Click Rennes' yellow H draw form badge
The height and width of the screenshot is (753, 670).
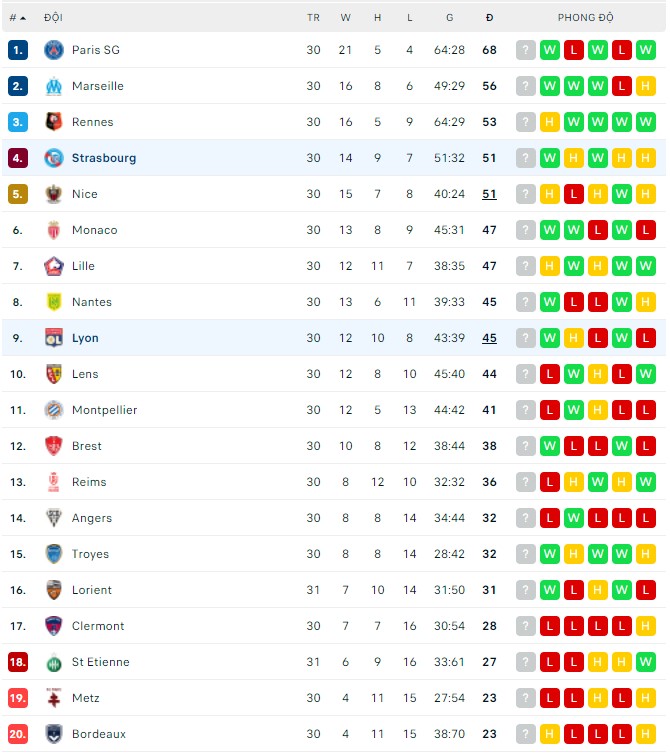(x=550, y=122)
